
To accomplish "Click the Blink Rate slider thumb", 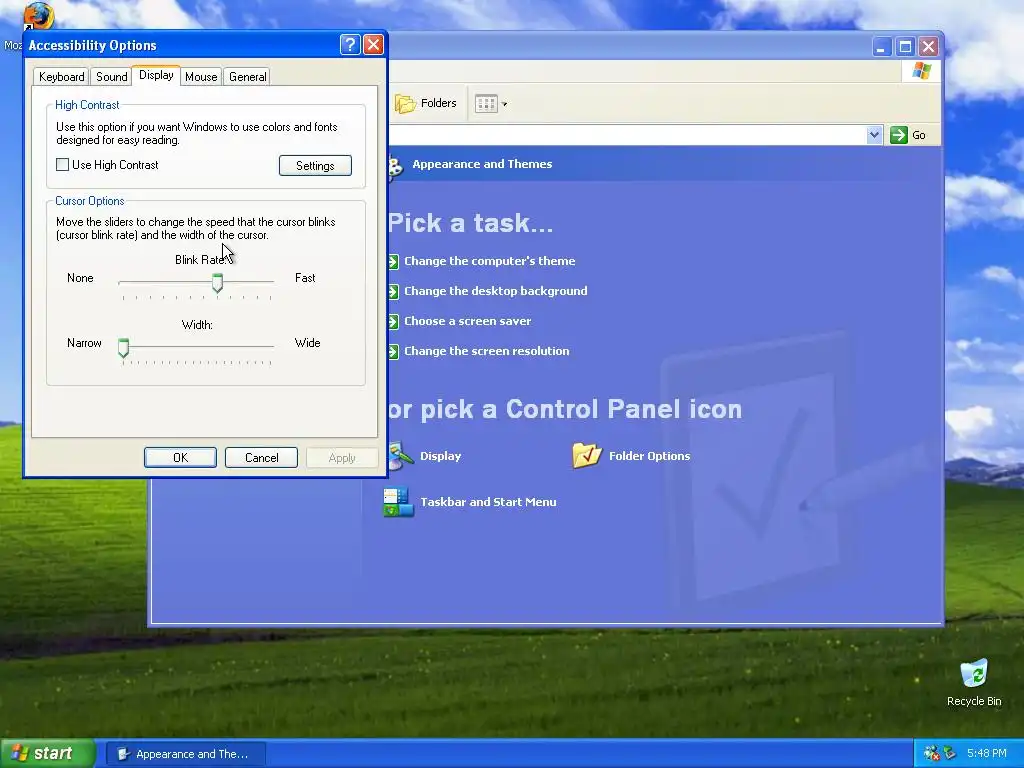I will coord(217,283).
